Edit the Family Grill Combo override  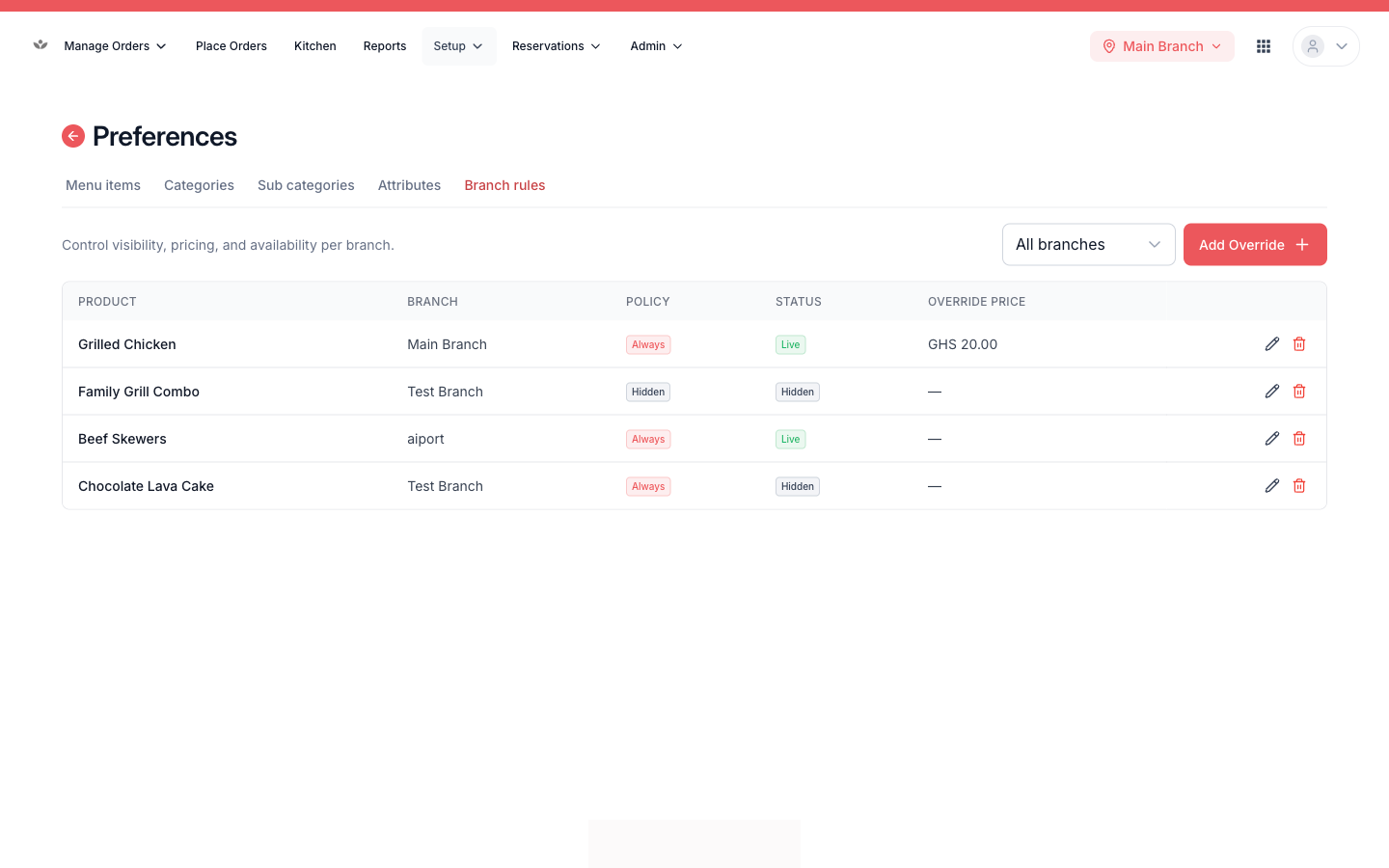click(x=1272, y=392)
